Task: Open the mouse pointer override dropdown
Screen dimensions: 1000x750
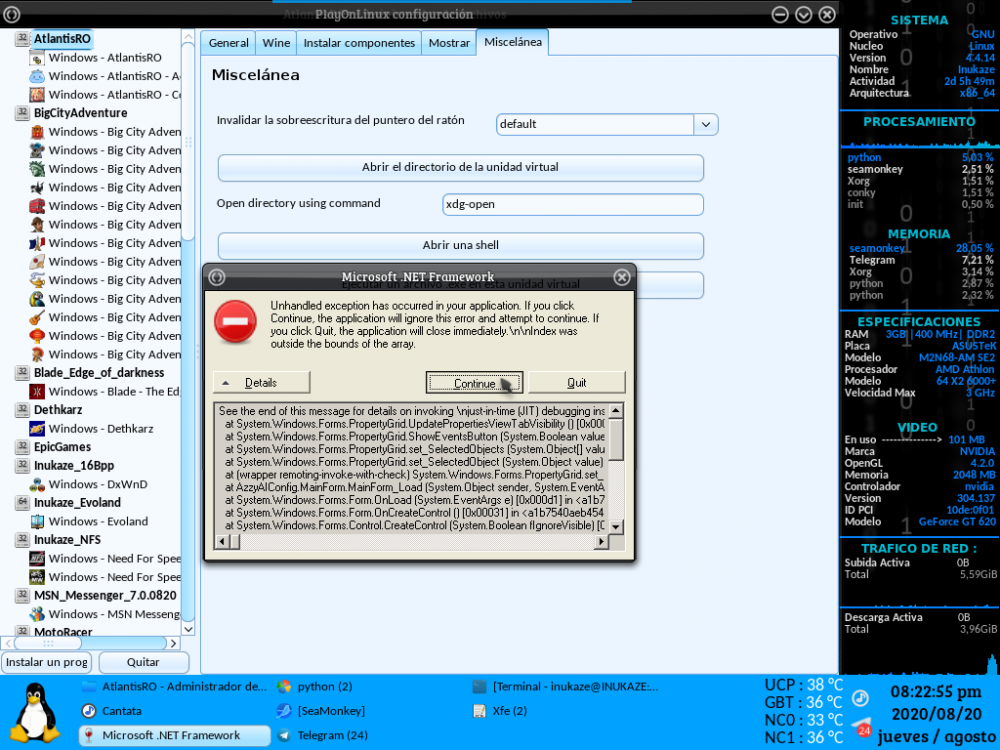Action: coord(707,124)
